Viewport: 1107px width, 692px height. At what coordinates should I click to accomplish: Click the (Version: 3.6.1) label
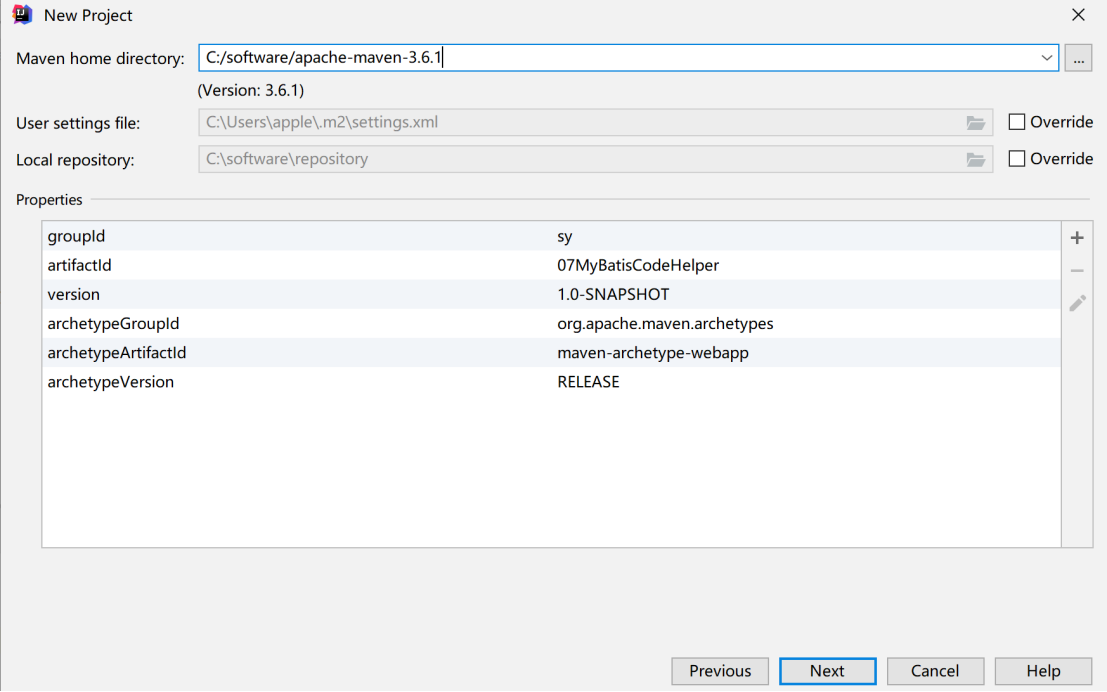[251, 90]
